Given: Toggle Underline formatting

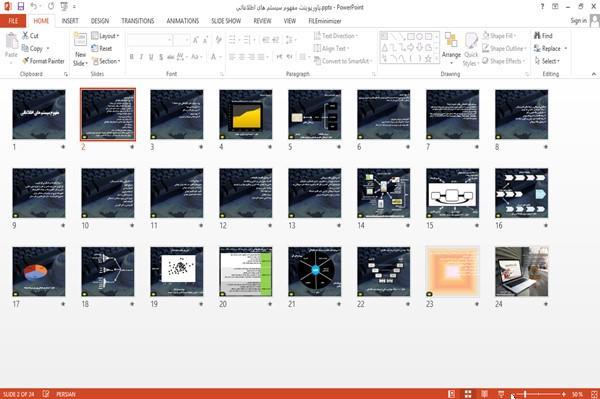Looking at the screenshot, I should pyautogui.click(x=151, y=57).
